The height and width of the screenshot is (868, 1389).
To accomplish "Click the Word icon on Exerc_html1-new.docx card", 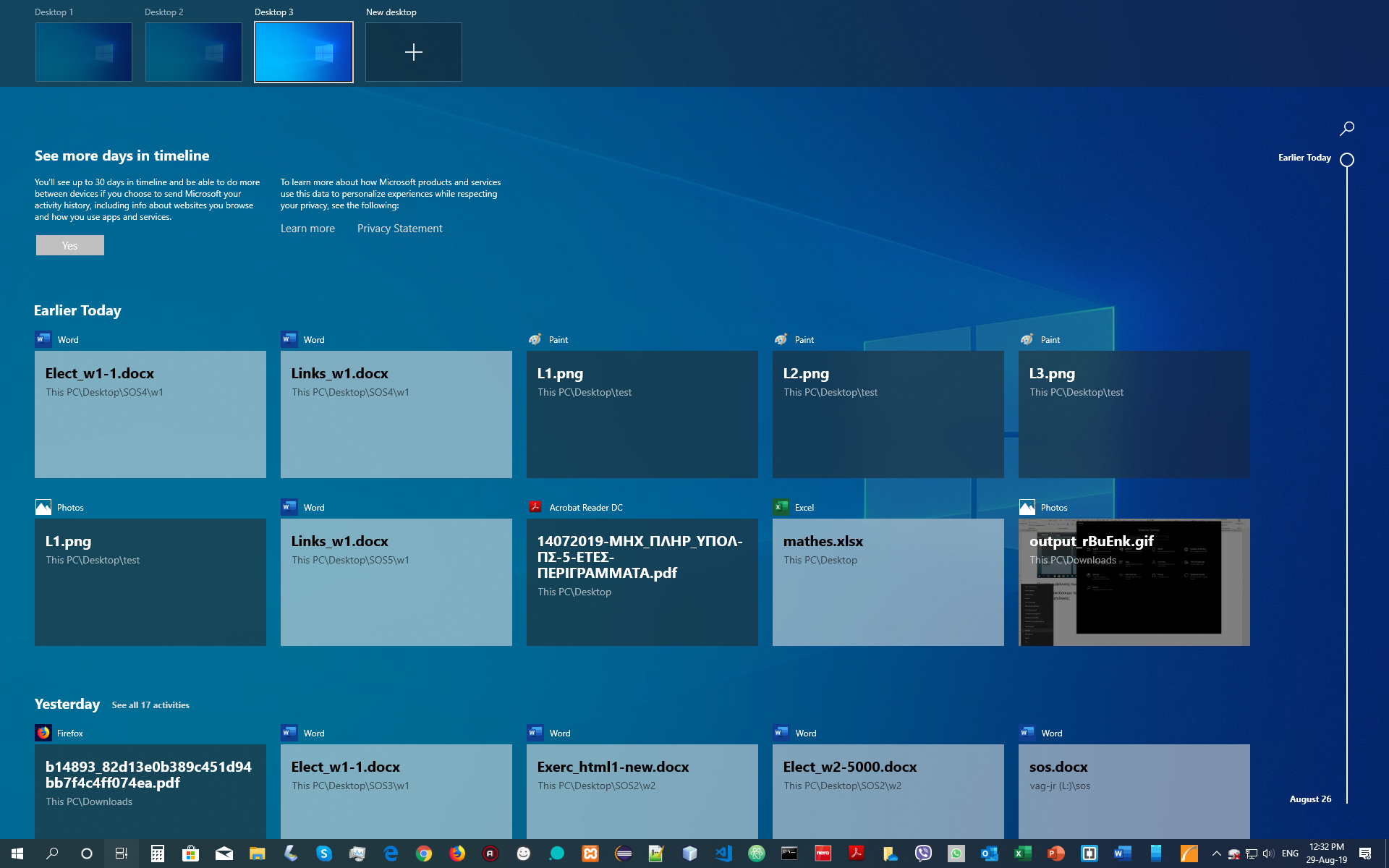I will [536, 733].
